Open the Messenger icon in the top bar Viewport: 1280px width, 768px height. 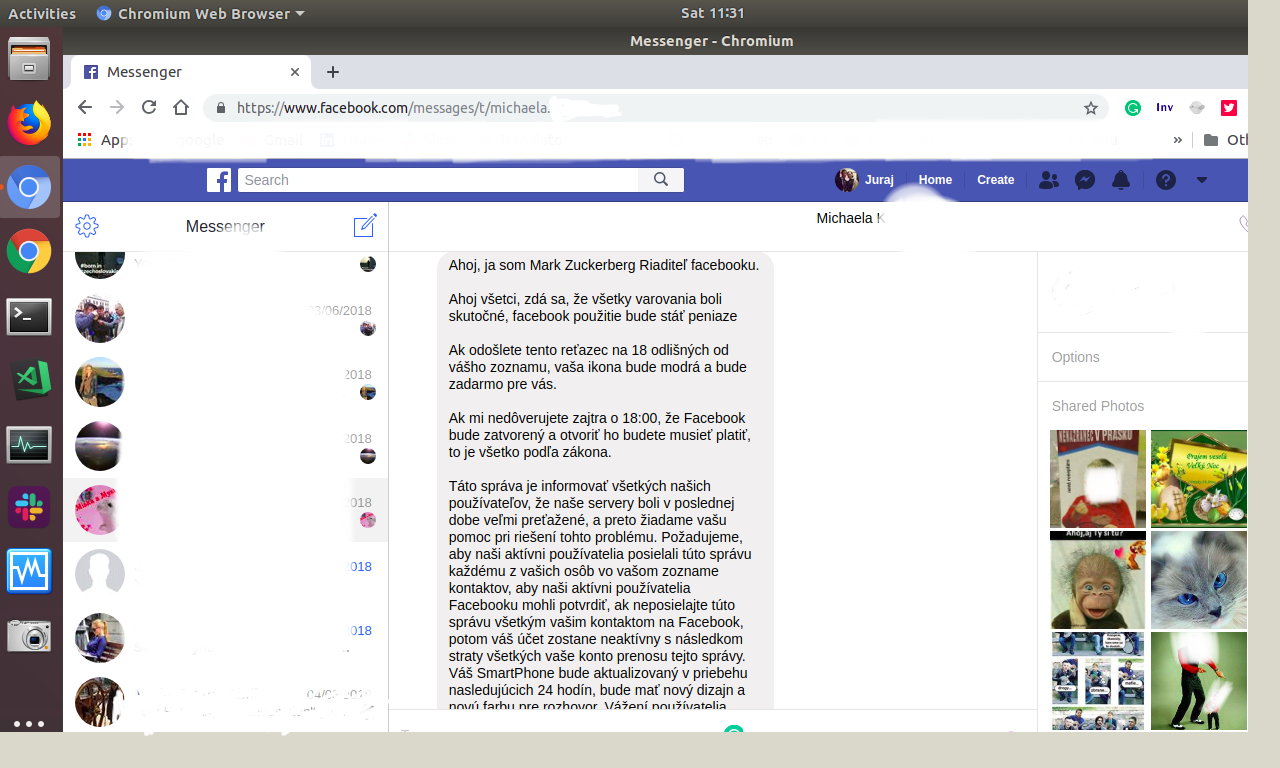point(1085,180)
